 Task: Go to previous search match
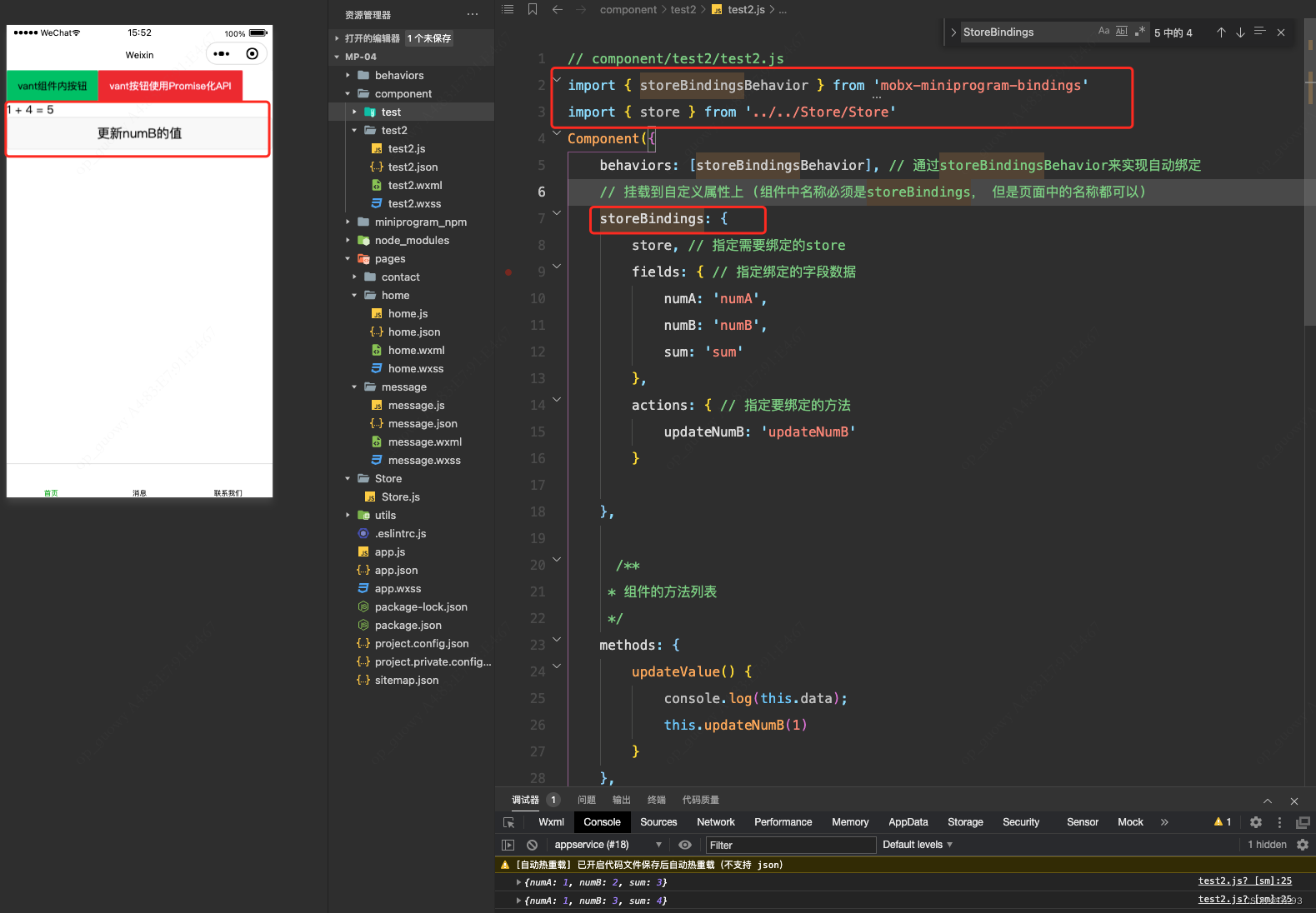[1221, 32]
